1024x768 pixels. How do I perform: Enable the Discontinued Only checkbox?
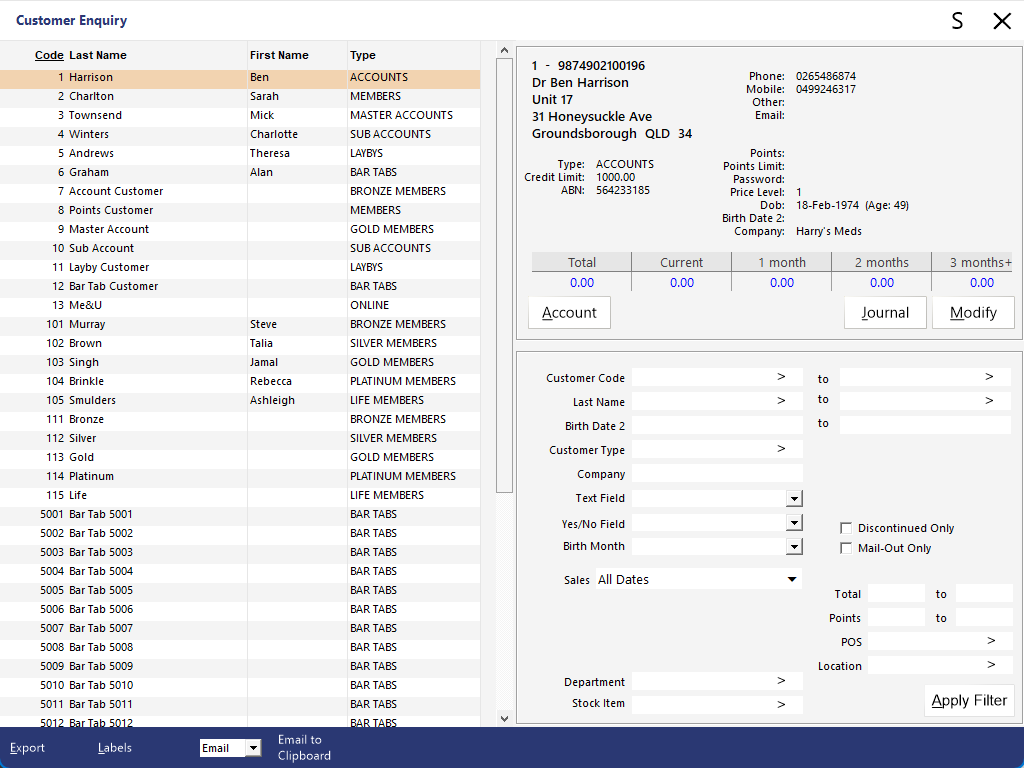click(x=847, y=528)
